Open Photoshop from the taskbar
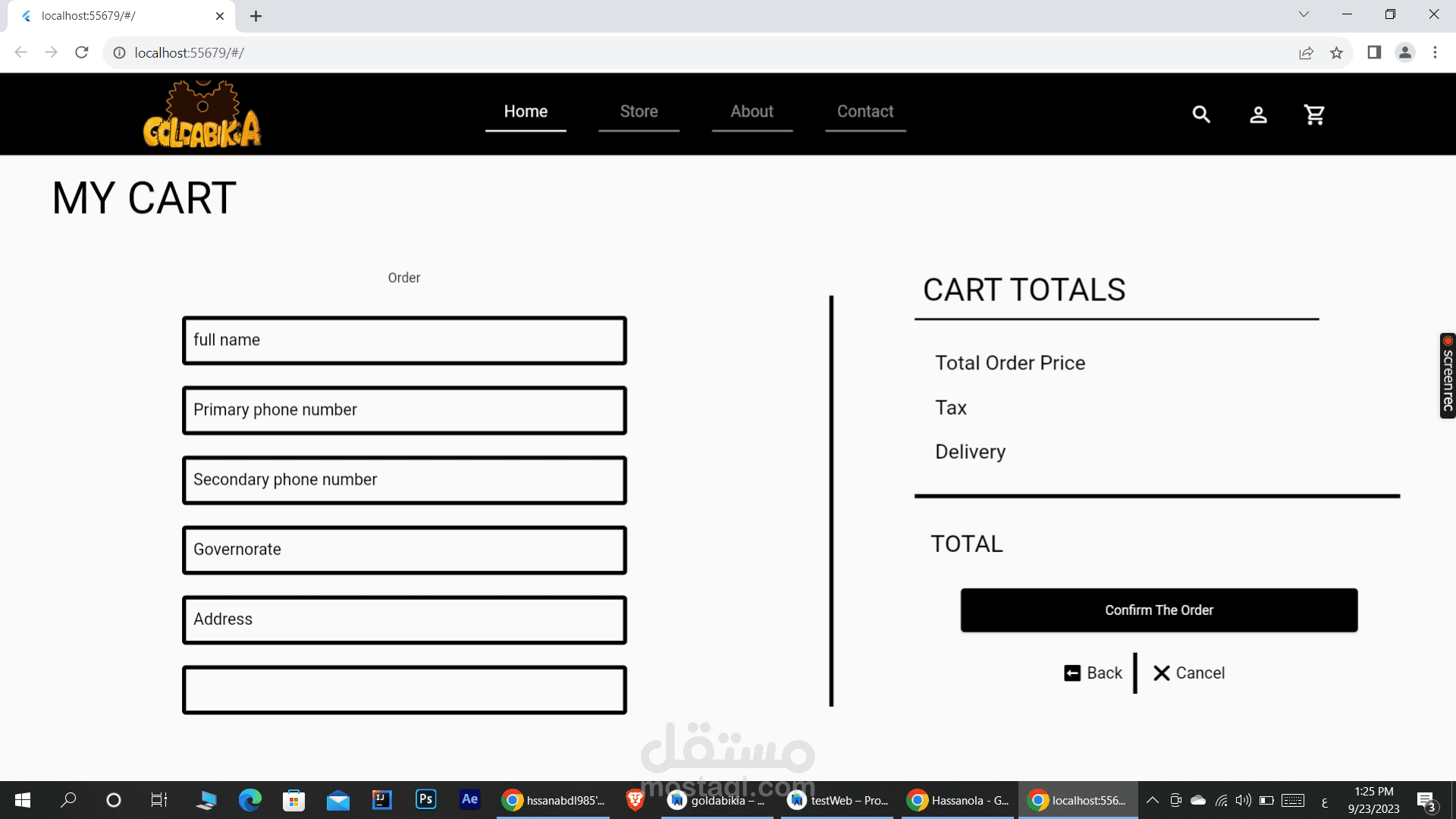Image resolution: width=1456 pixels, height=819 pixels. tap(425, 799)
